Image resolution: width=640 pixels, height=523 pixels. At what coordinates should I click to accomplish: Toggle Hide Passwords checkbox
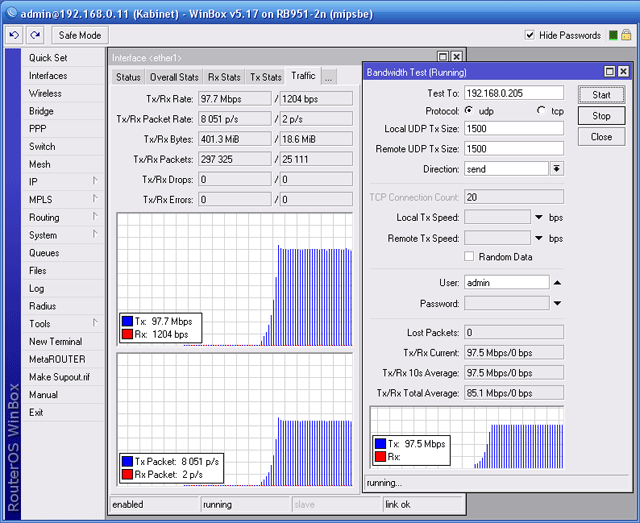coord(529,35)
